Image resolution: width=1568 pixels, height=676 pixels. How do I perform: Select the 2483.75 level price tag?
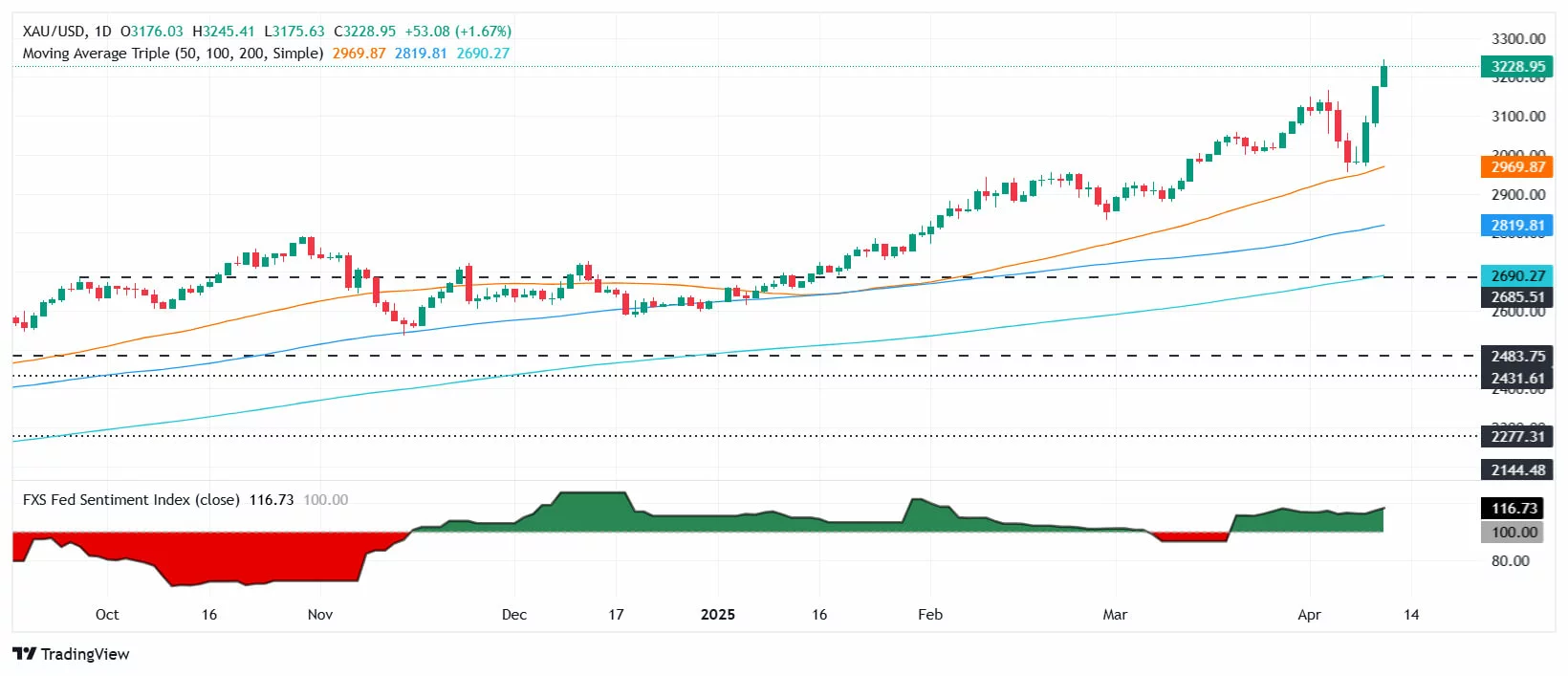[1516, 356]
